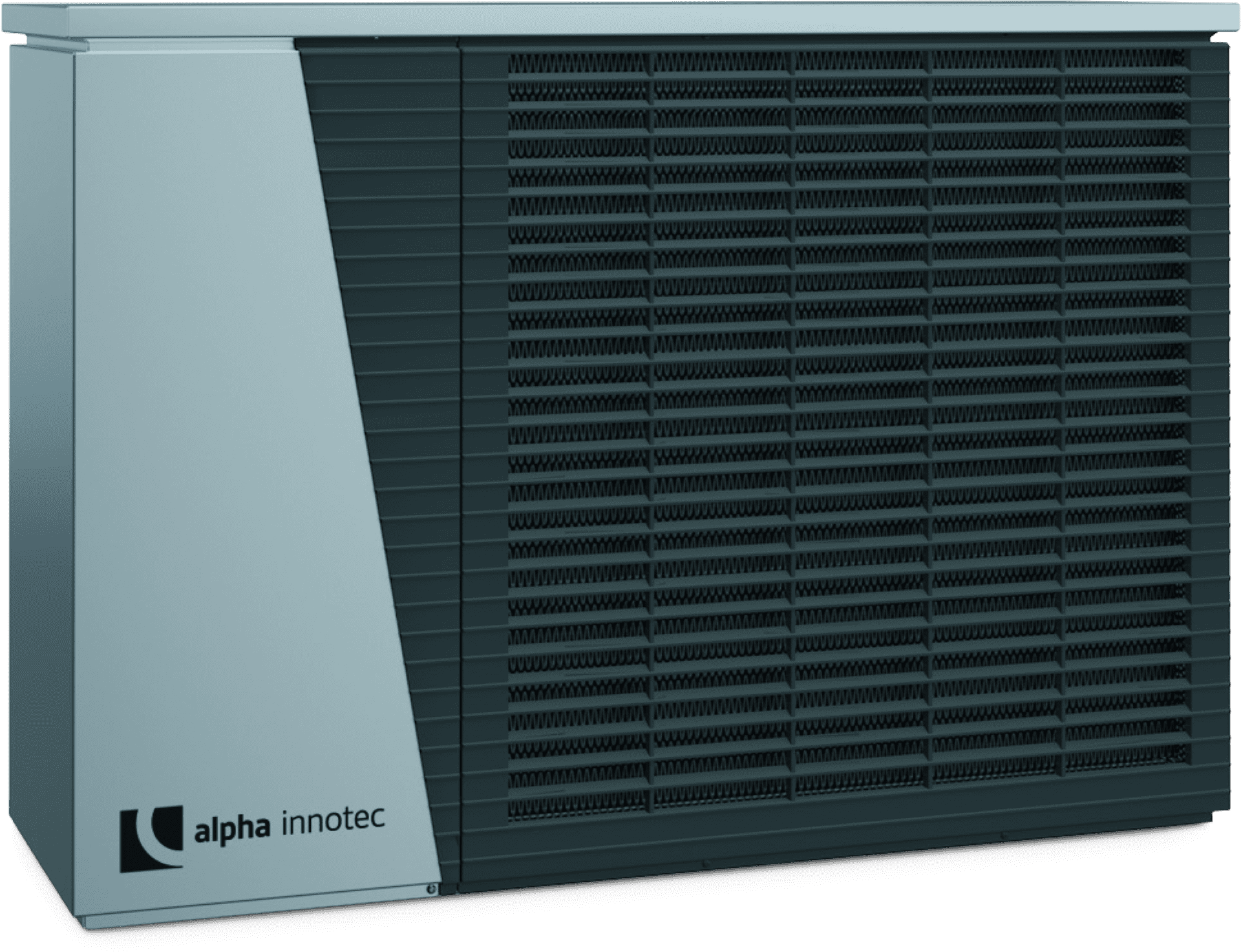This screenshot has height=952, width=1241.
Task: Click the alpha innotec logo emblem
Action: (151, 838)
